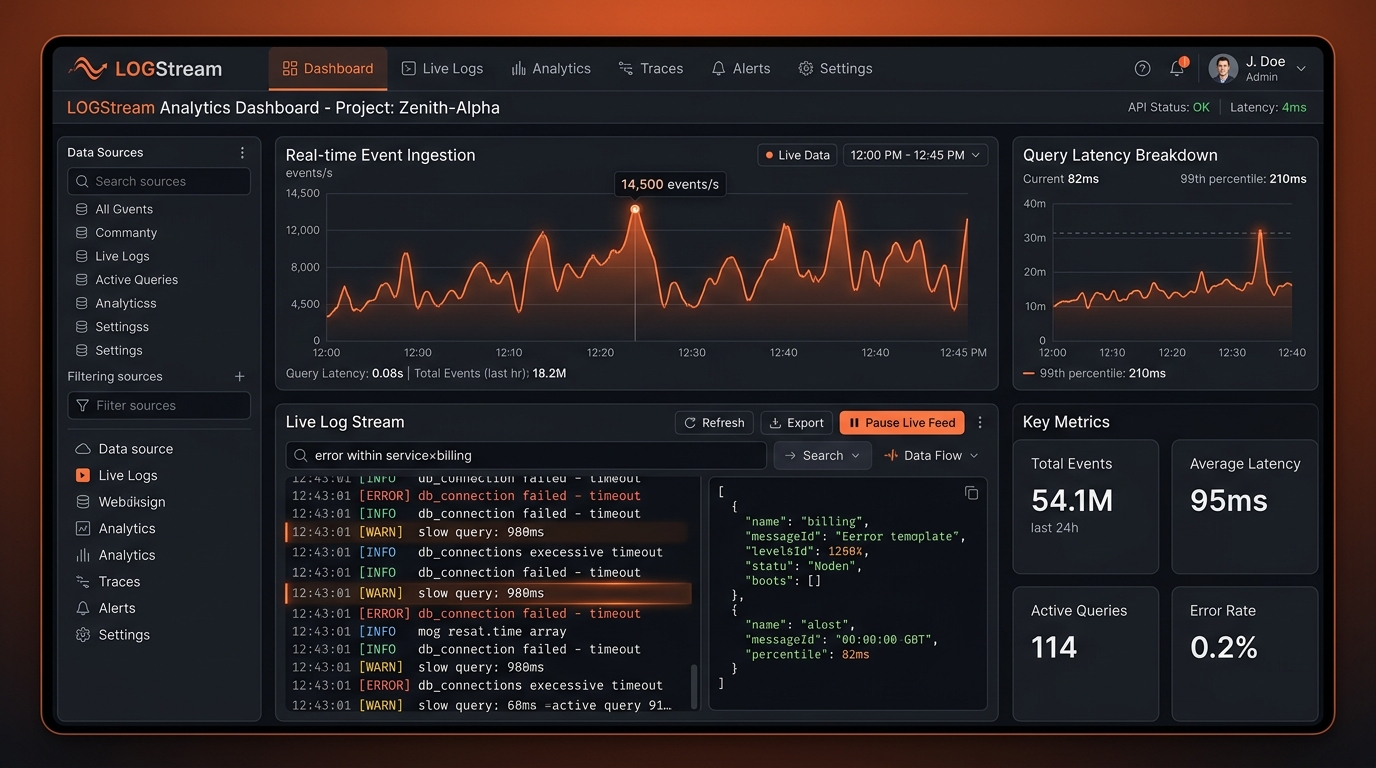Expand the J. Doe account chevron
1376x768 pixels.
pyautogui.click(x=1301, y=69)
